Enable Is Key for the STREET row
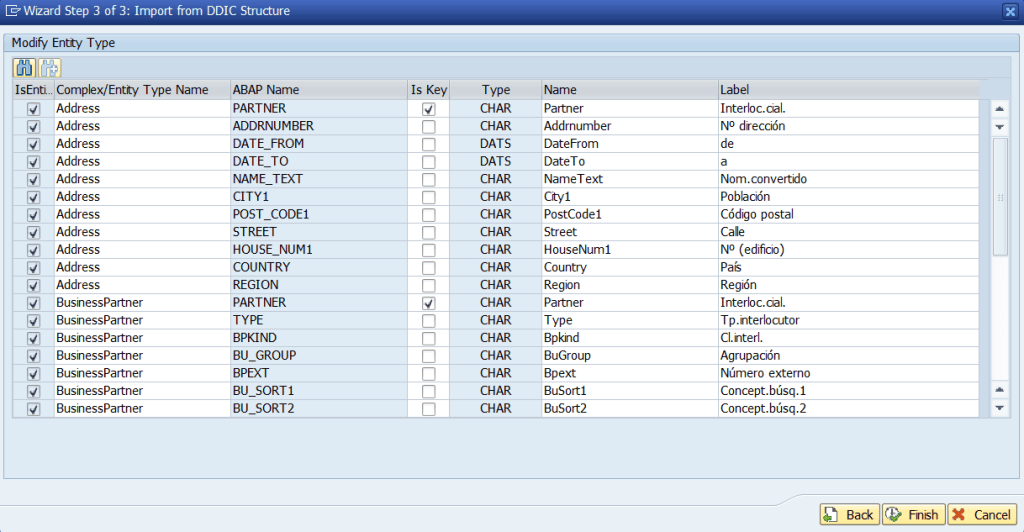The width and height of the screenshot is (1024, 532). pyautogui.click(x=428, y=233)
